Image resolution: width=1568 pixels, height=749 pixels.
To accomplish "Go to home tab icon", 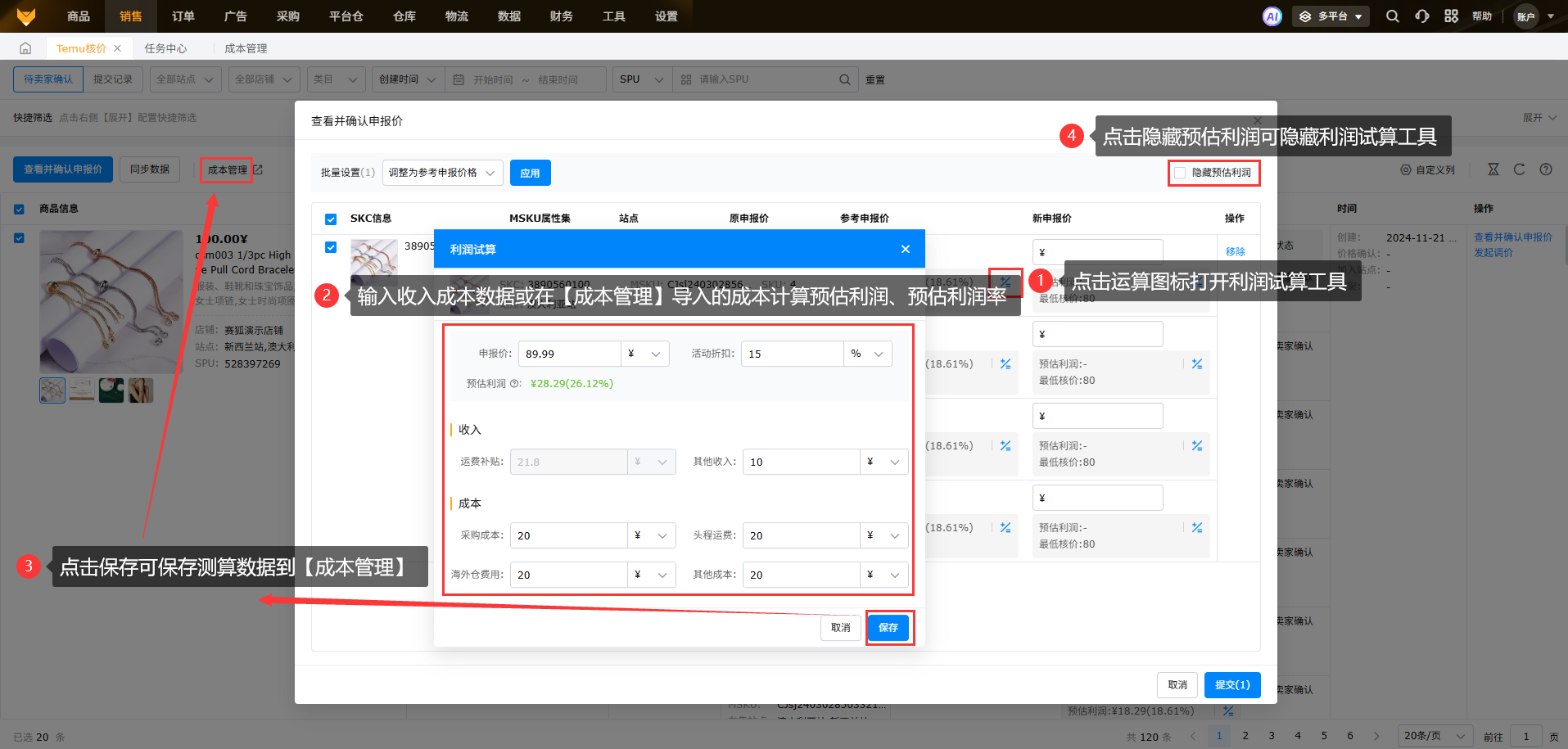I will tap(25, 48).
